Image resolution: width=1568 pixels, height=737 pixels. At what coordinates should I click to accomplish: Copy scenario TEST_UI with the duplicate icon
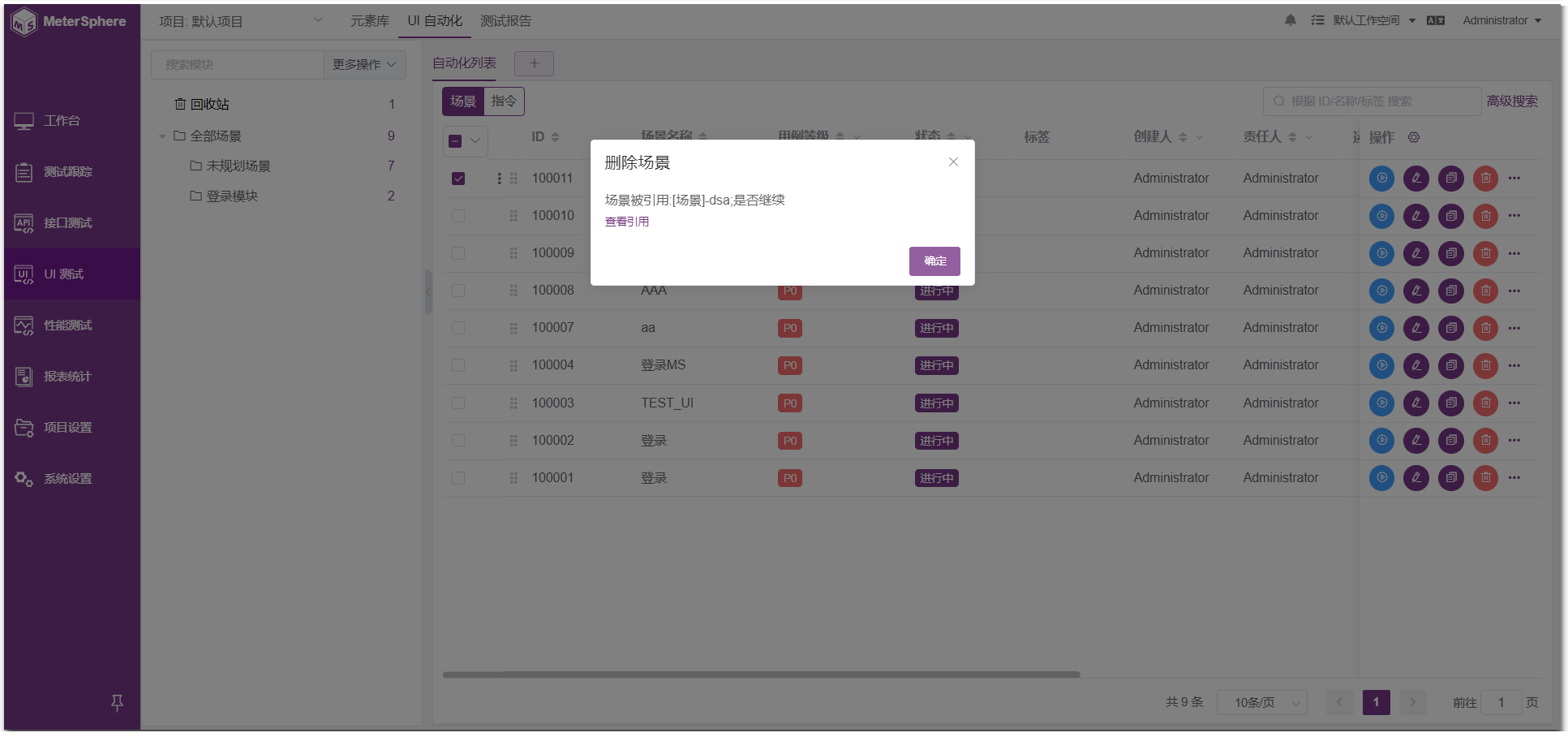tap(1450, 403)
